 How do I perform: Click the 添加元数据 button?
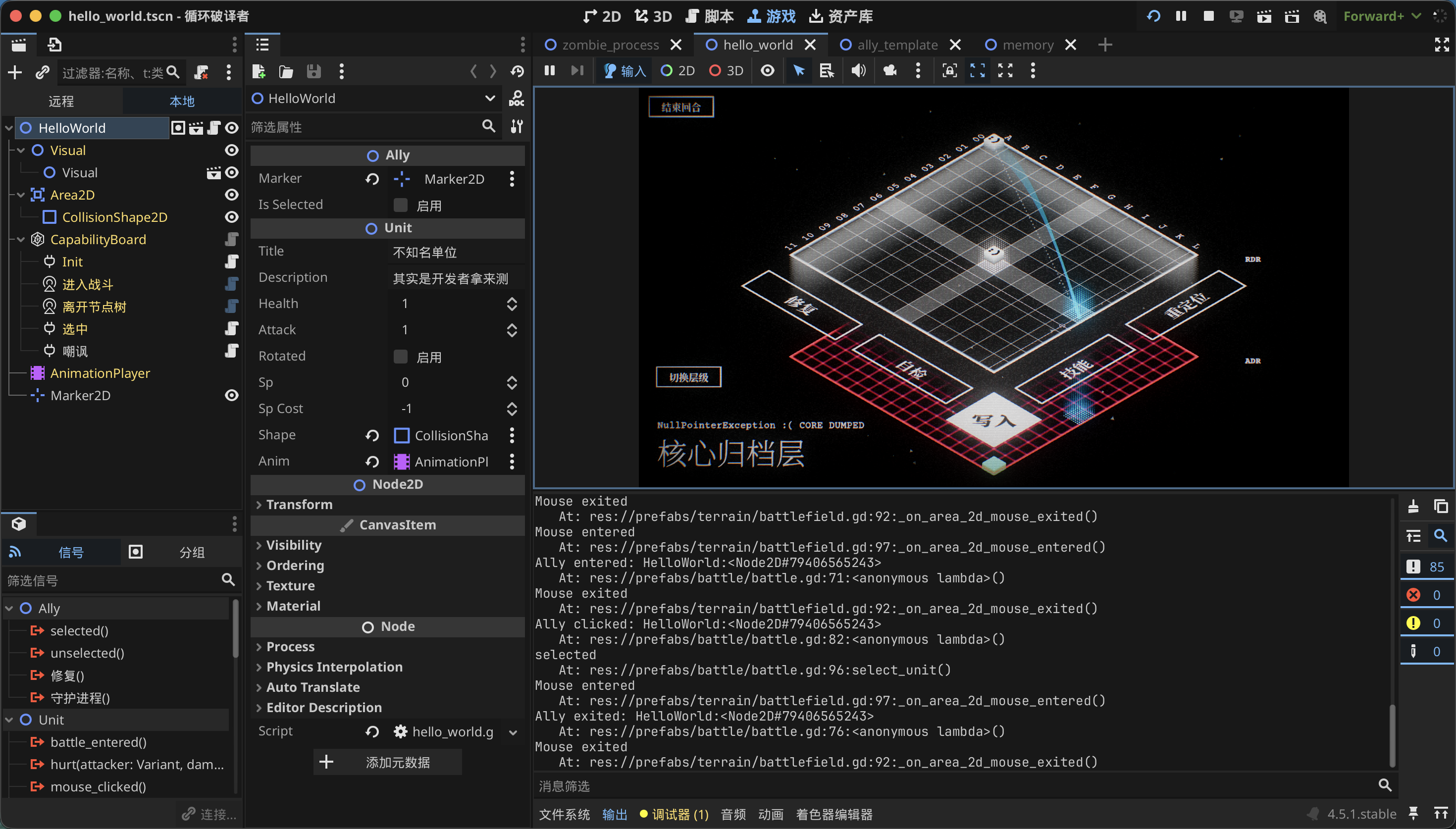[388, 762]
